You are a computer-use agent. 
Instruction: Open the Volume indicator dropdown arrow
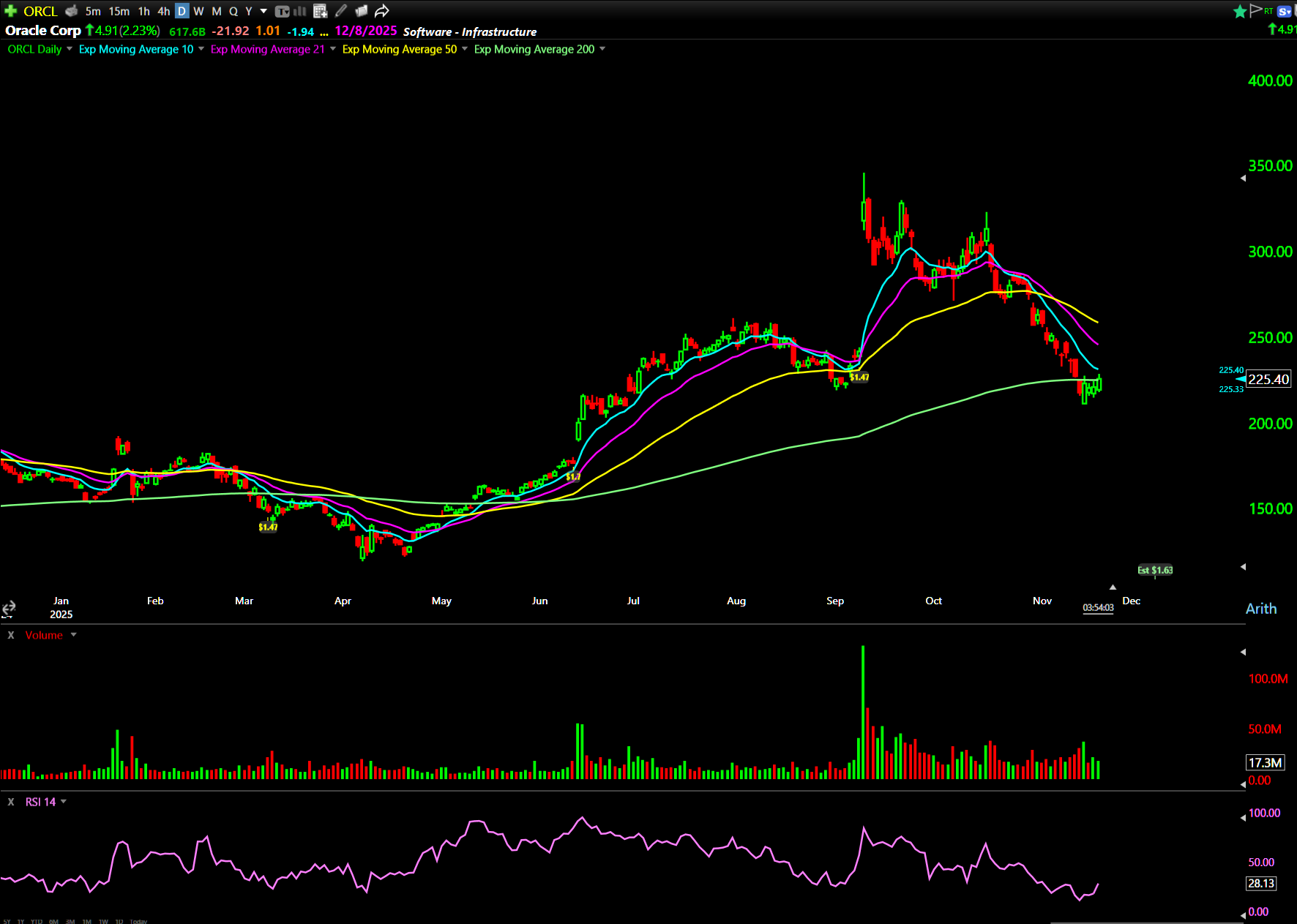point(73,635)
